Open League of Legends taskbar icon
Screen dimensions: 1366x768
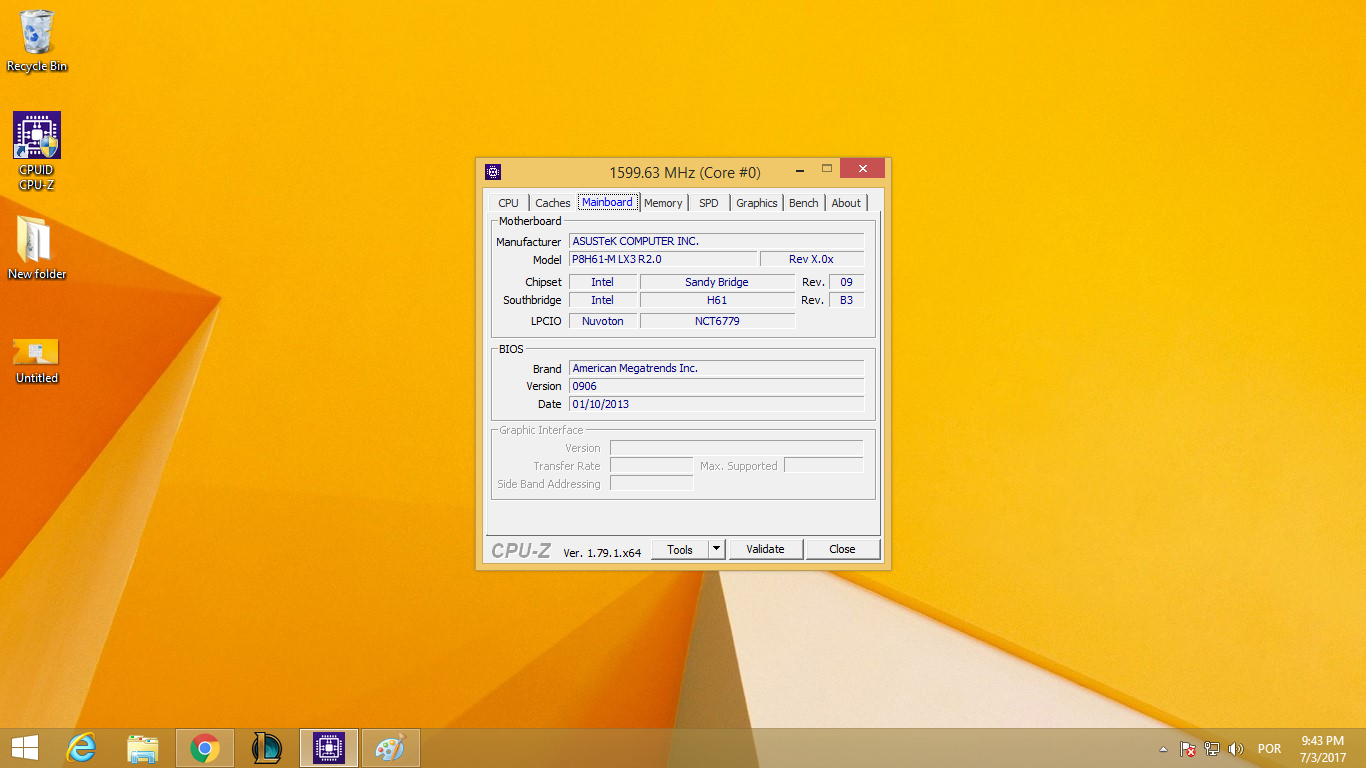pyautogui.click(x=267, y=748)
